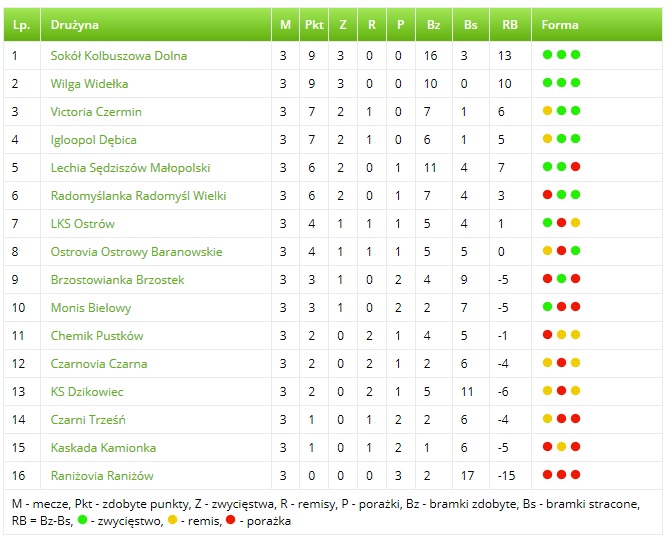Screen dimensions: 672x541
Task: Click yellow dot in LKS Ostrów row
Action: [576, 223]
